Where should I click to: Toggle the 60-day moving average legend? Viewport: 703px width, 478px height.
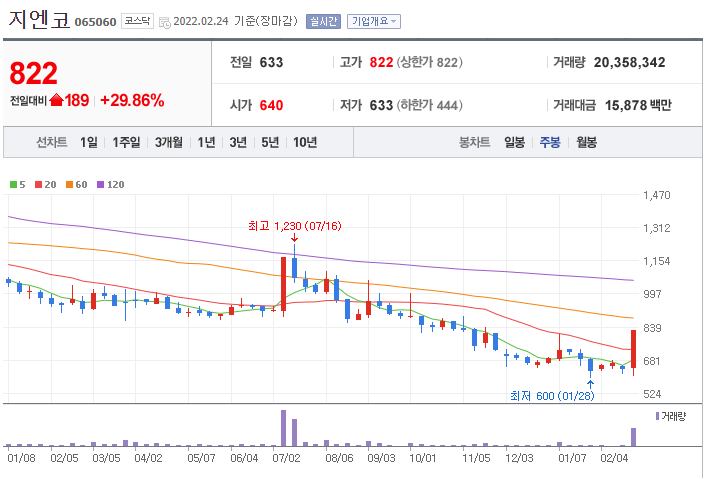coord(76,184)
